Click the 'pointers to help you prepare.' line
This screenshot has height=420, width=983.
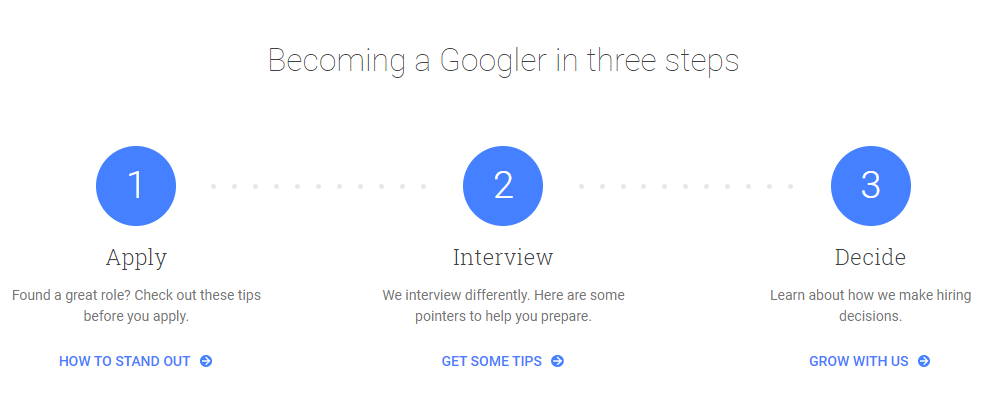503,316
